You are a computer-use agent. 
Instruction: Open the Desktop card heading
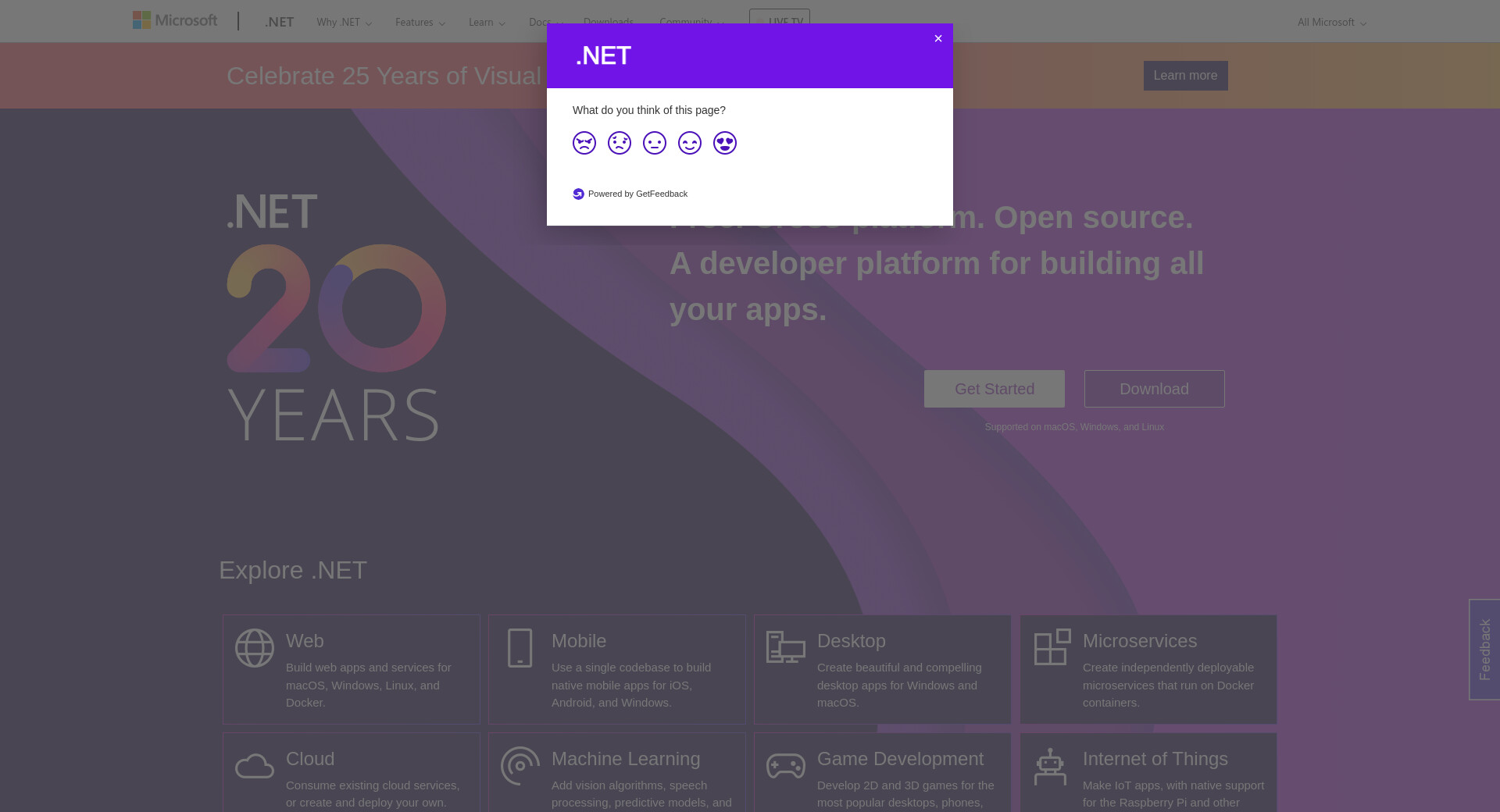(852, 641)
